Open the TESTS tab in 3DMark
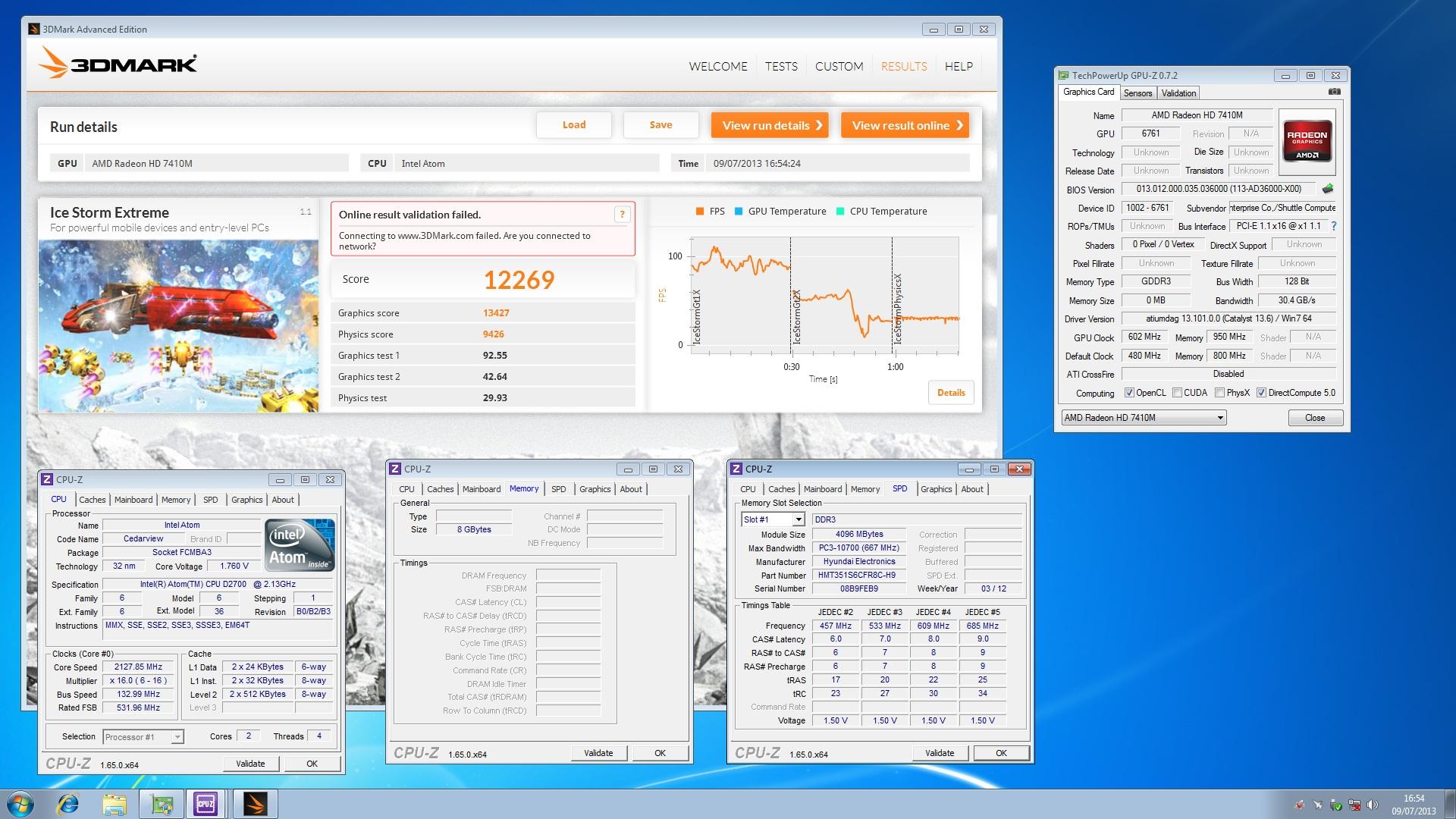The height and width of the screenshot is (819, 1456). pyautogui.click(x=781, y=67)
